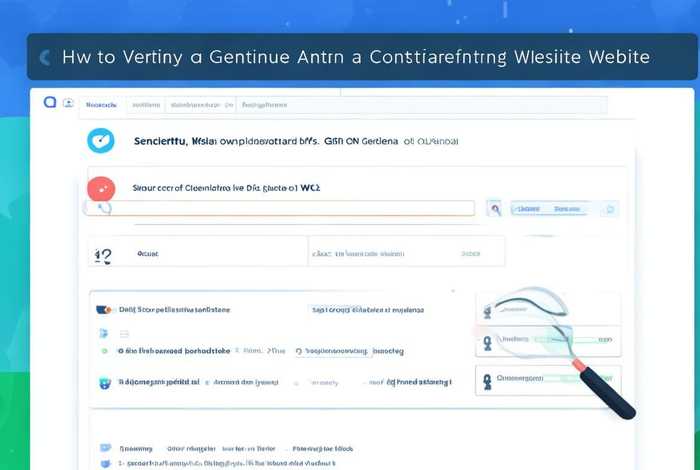This screenshot has width=700, height=470.
Task: Click the round logo icon at window top-left
Action: [x=49, y=103]
